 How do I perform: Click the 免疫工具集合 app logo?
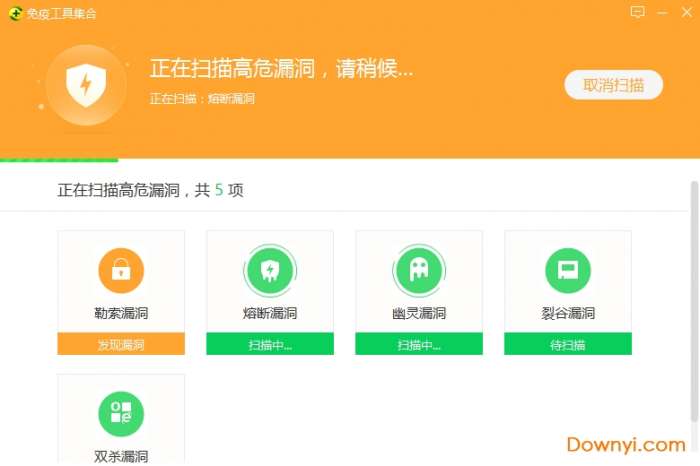tap(15, 14)
